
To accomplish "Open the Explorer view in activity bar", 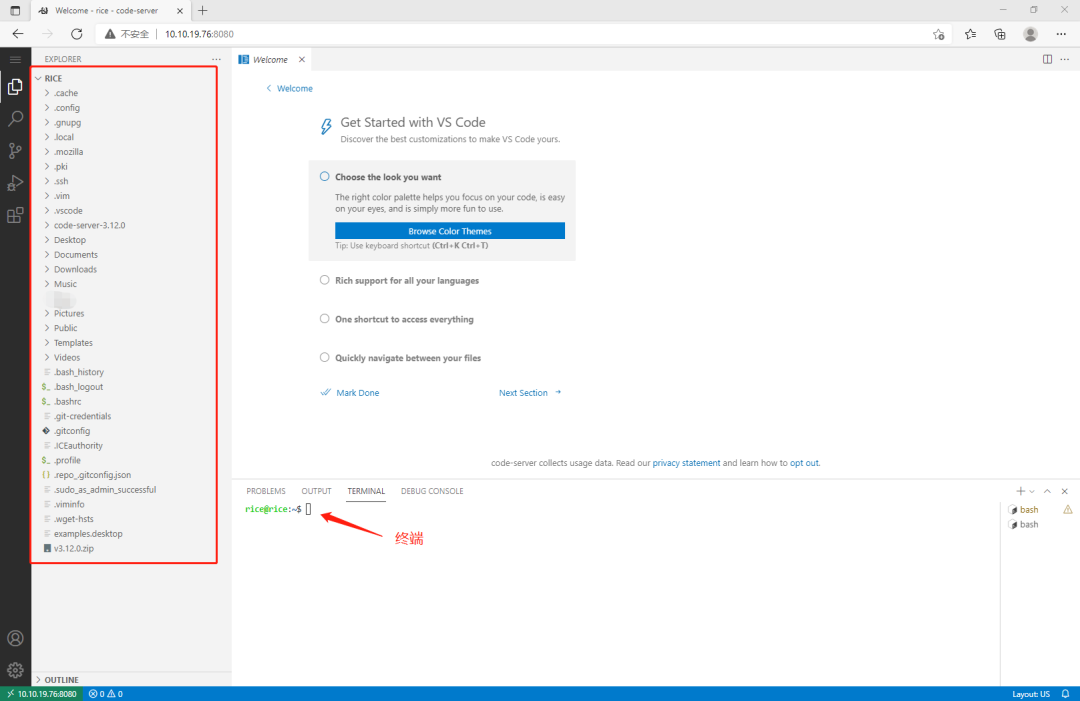I will pos(15,87).
